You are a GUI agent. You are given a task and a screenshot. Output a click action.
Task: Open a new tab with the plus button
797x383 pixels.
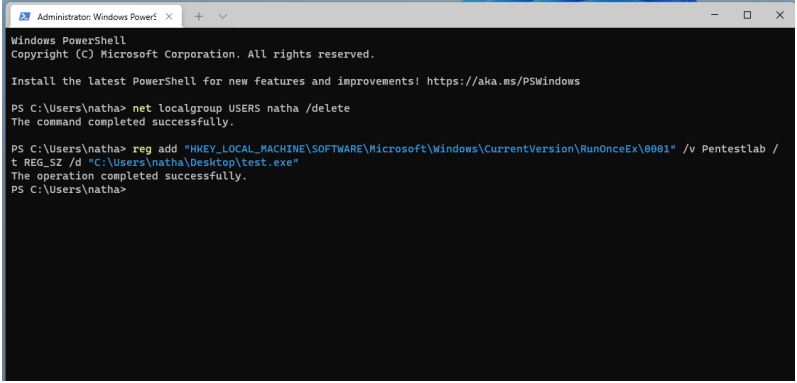pos(199,16)
